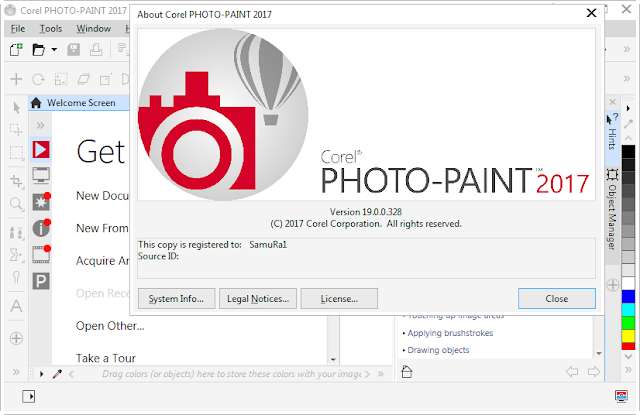Click the down arrow below the color palette
Viewport: 640px width, 415px height.
(x=629, y=356)
